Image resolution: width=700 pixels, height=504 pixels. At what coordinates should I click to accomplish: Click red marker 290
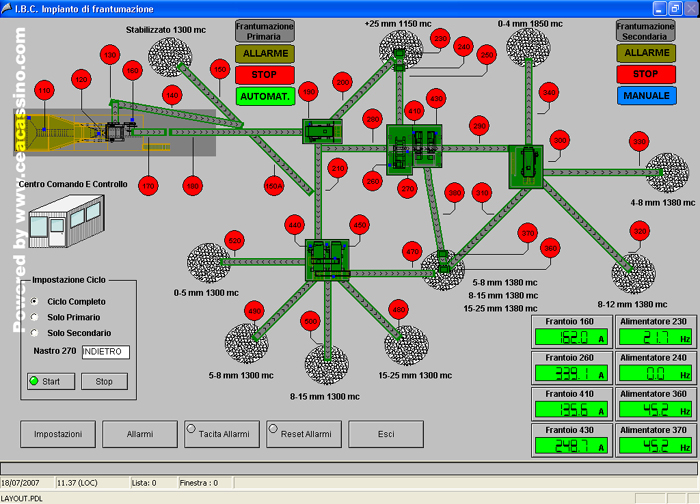[x=479, y=126]
